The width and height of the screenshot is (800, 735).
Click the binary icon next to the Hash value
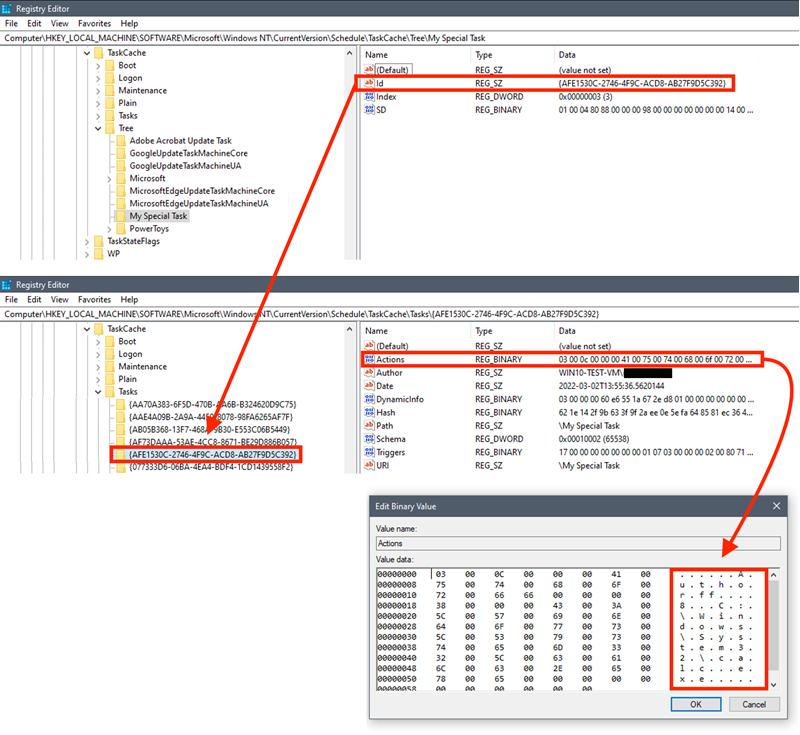click(369, 412)
